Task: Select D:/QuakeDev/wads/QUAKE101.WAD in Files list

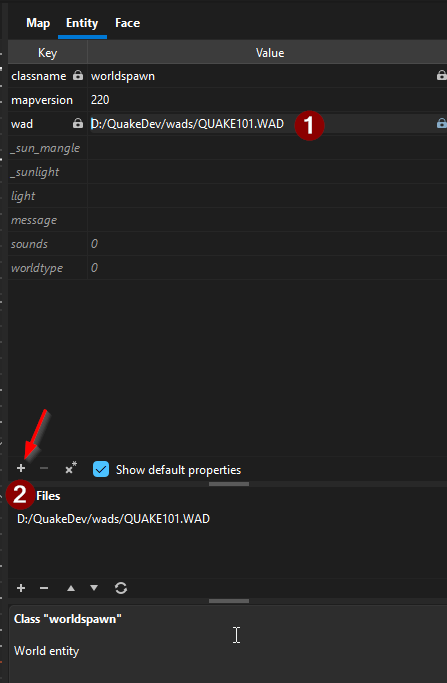Action: tap(113, 519)
